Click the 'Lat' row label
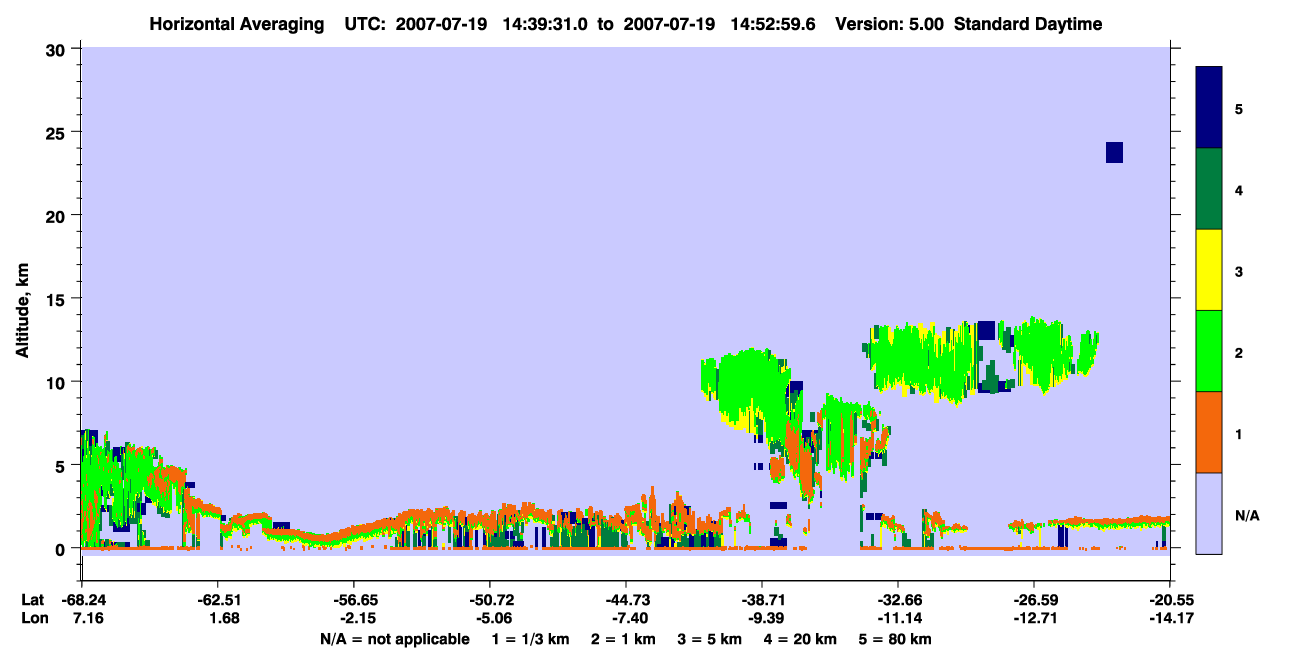 33,600
